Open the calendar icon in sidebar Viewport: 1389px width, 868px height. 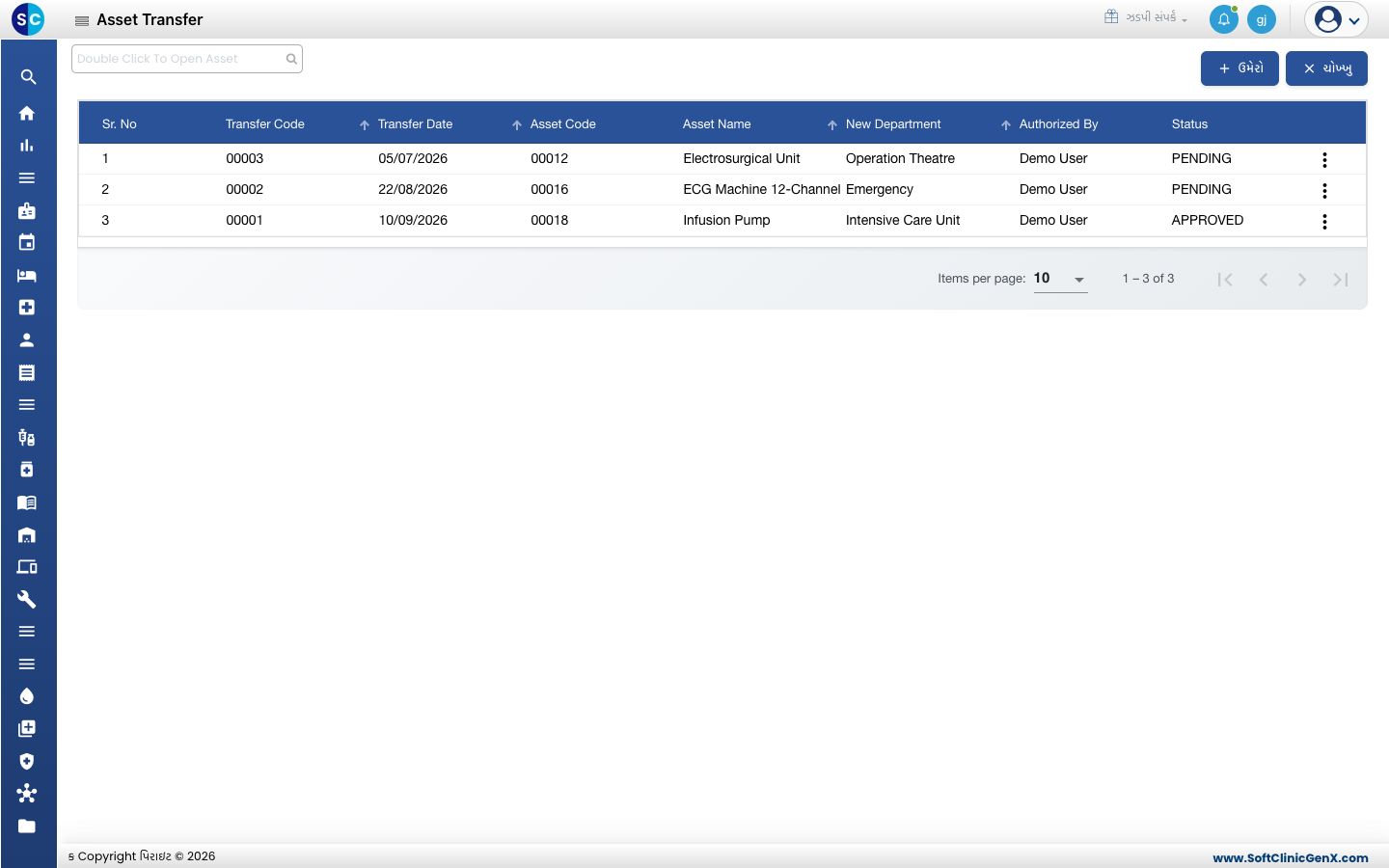pyautogui.click(x=27, y=242)
